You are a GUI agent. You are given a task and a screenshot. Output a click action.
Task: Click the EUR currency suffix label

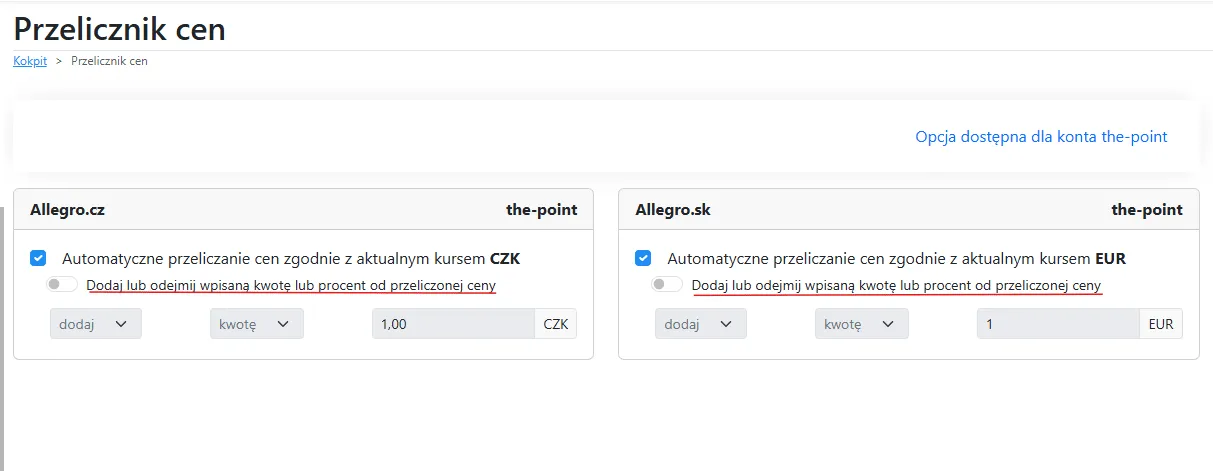[x=1161, y=324]
